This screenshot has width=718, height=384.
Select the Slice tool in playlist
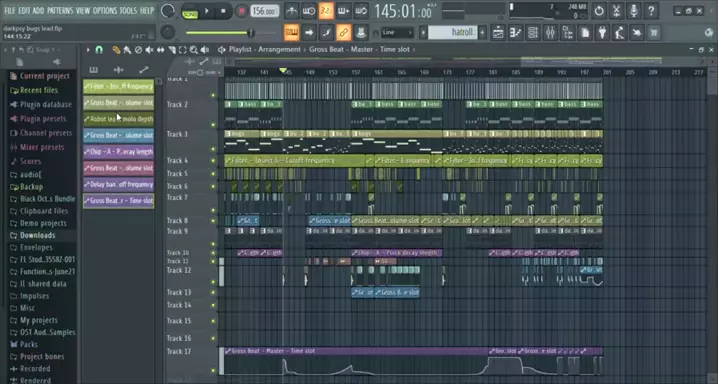pos(172,50)
